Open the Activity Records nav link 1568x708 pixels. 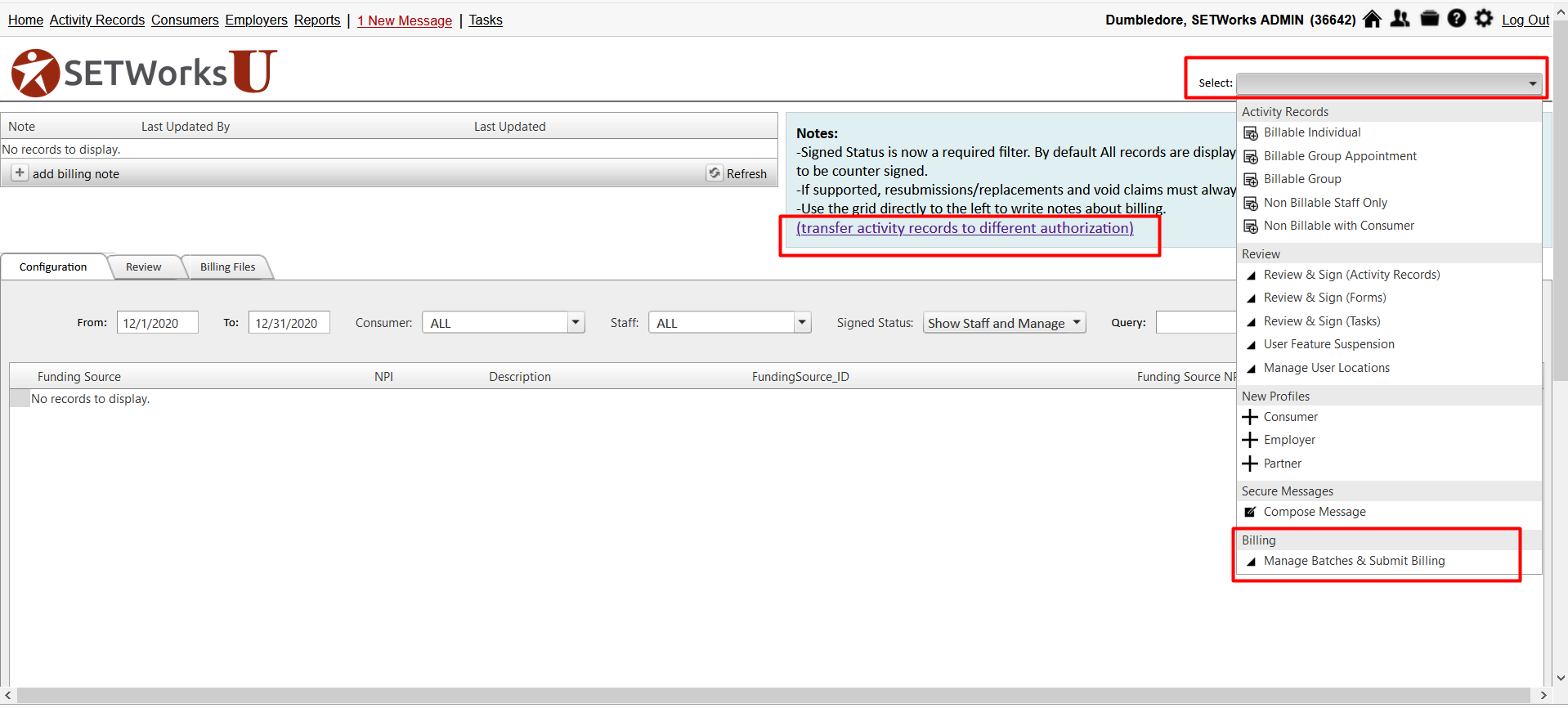coord(97,20)
